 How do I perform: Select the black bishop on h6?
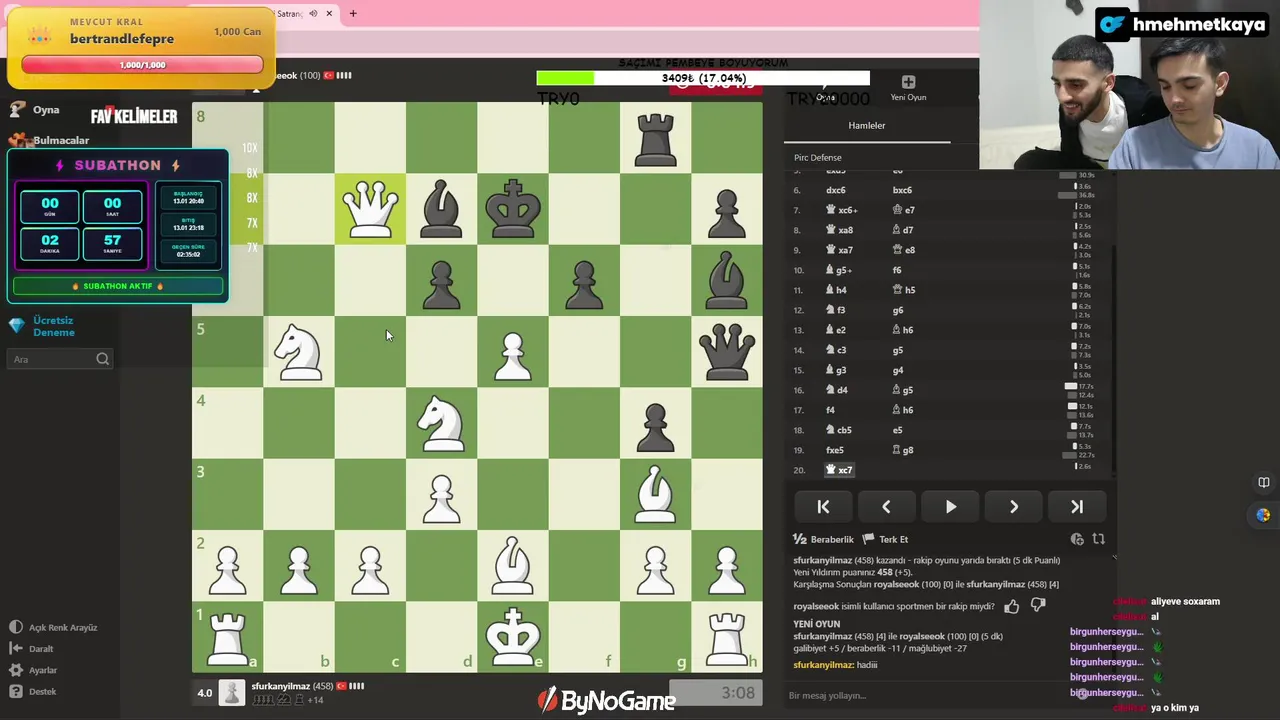pos(727,280)
